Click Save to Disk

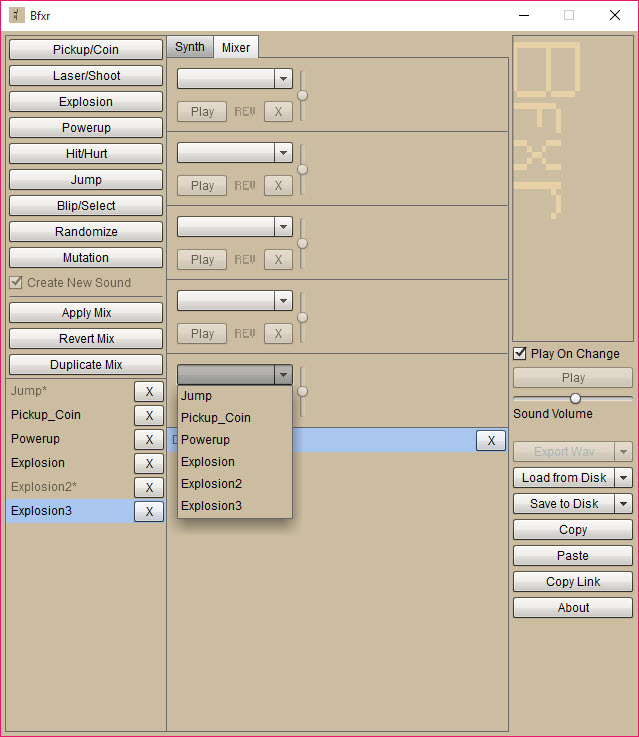[x=564, y=504]
